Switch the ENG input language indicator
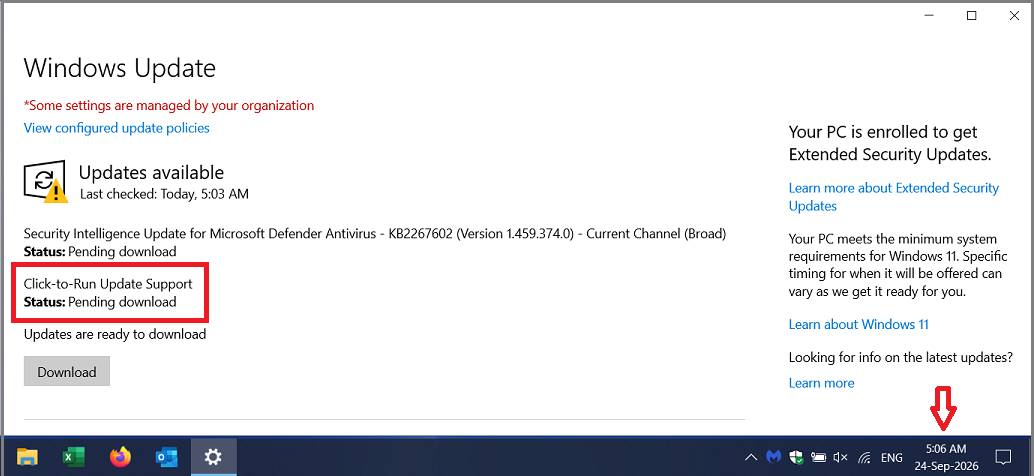This screenshot has height=476, width=1034. (892, 457)
